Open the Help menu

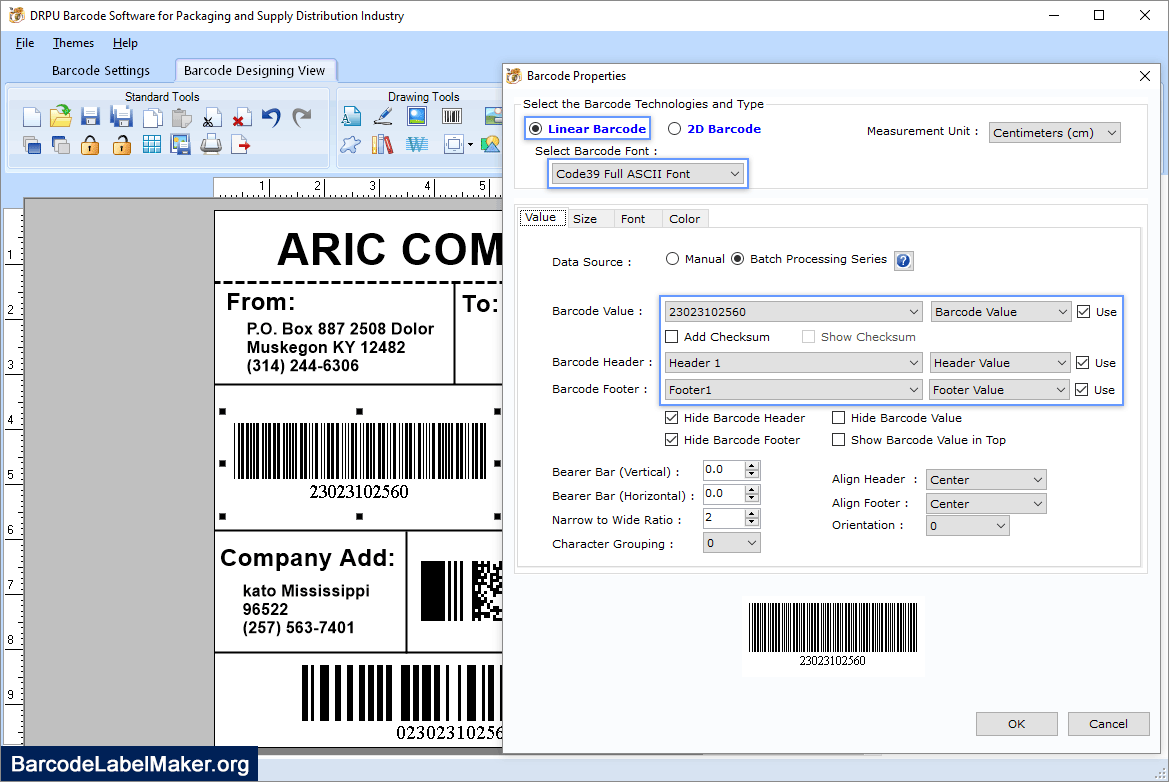click(125, 43)
